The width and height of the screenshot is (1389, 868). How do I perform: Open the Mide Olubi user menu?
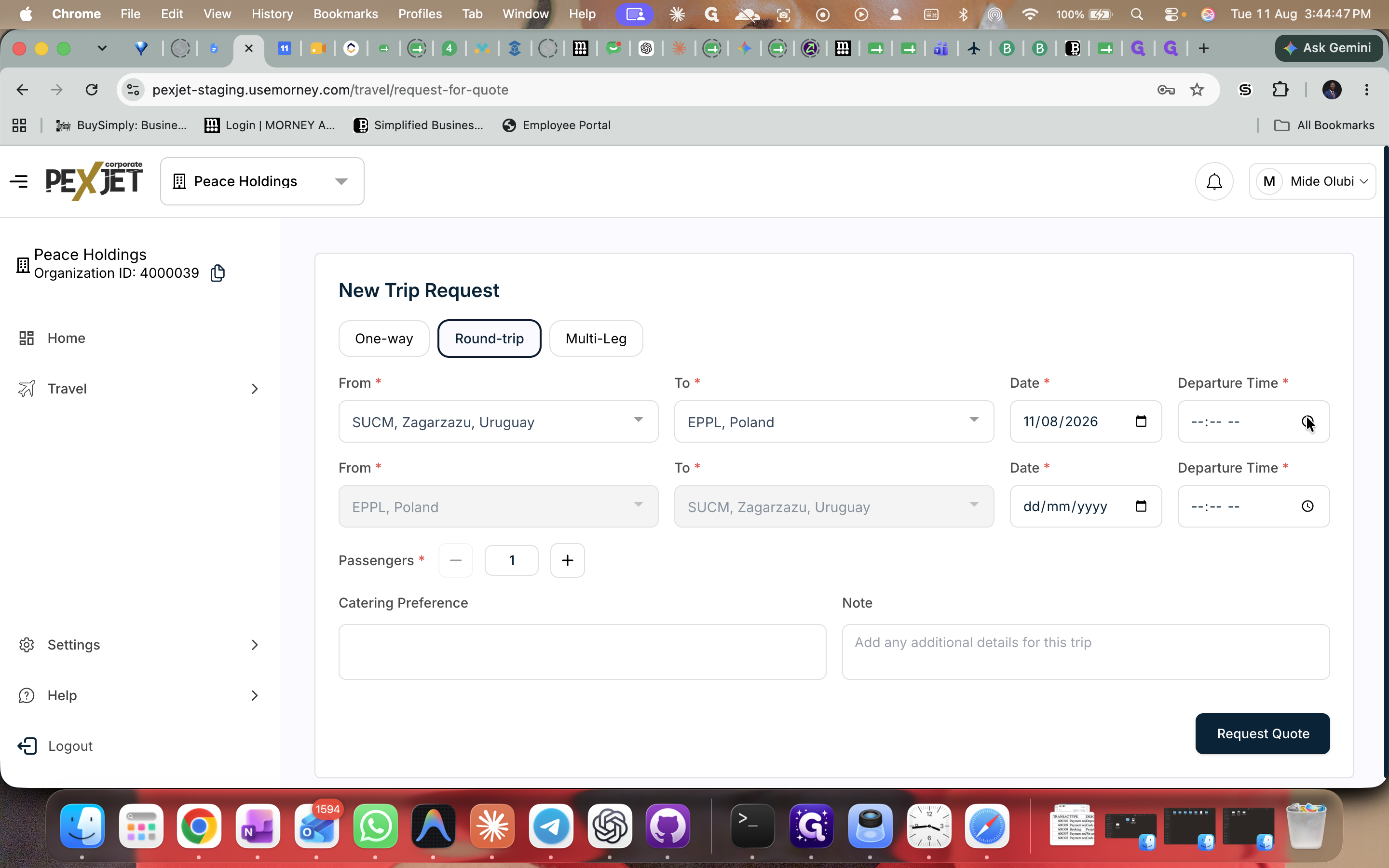(x=1312, y=181)
